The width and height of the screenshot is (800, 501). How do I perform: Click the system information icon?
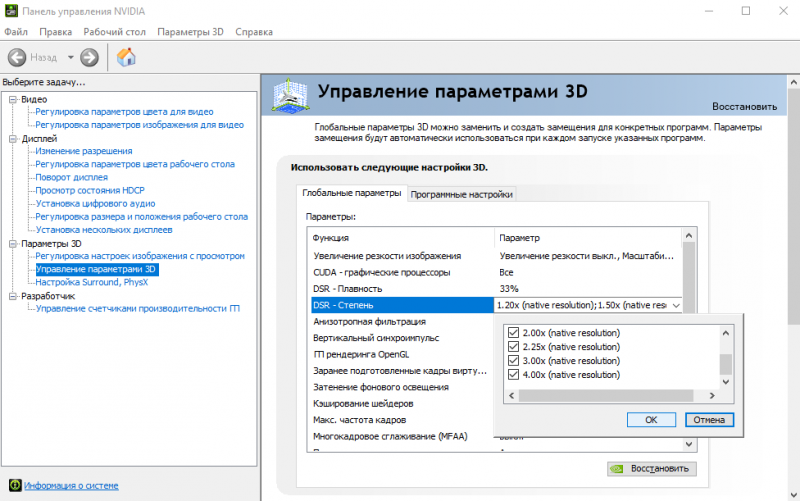(x=15, y=485)
